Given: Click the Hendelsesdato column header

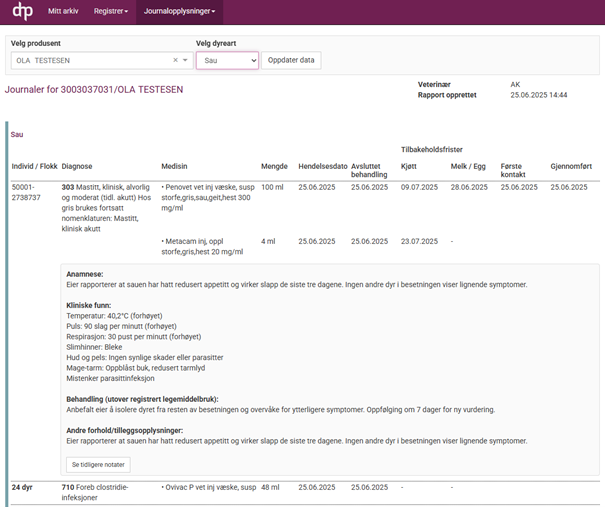Looking at the screenshot, I should 322,165.
